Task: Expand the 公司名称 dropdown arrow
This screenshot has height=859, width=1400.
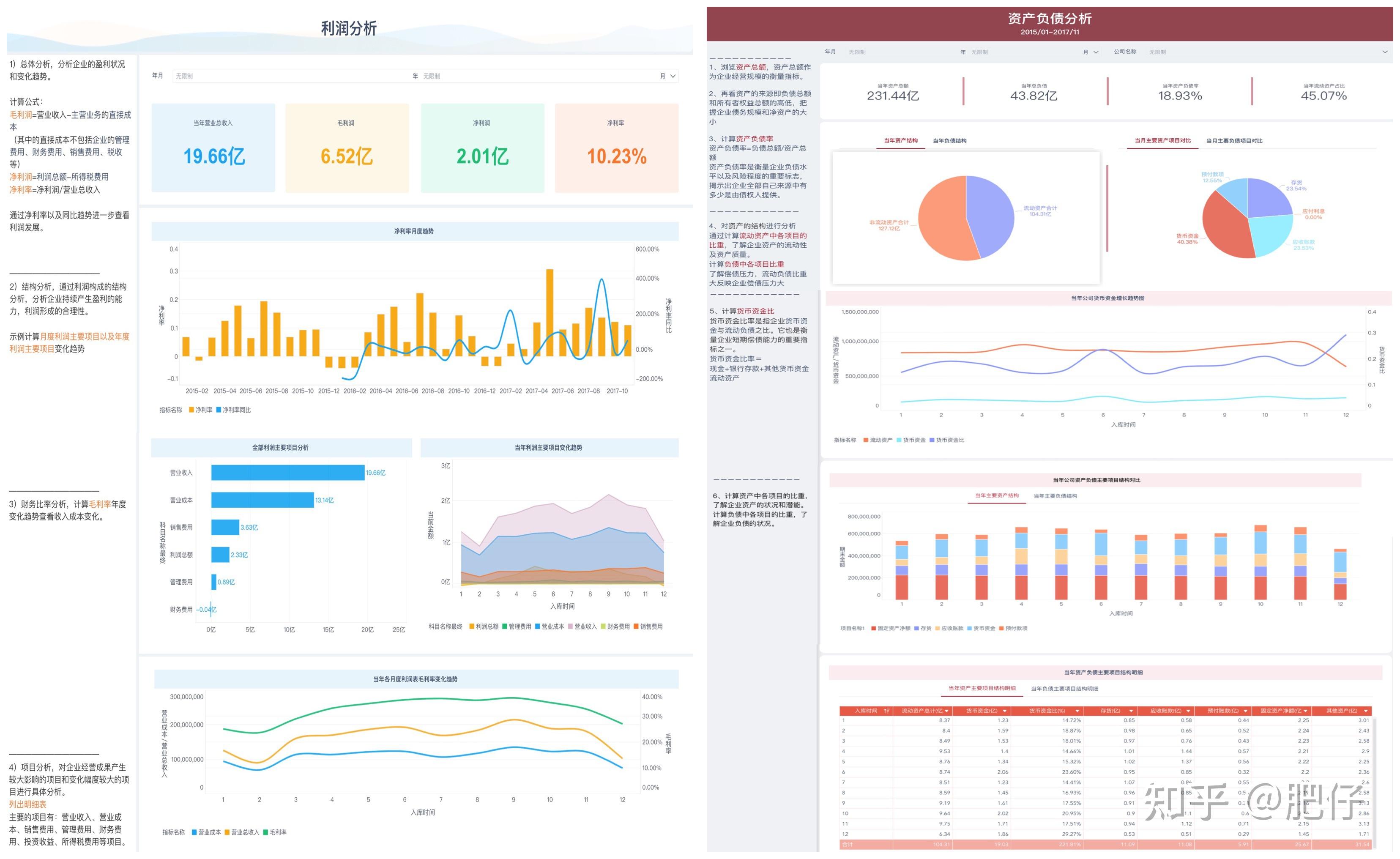Action: click(1385, 52)
